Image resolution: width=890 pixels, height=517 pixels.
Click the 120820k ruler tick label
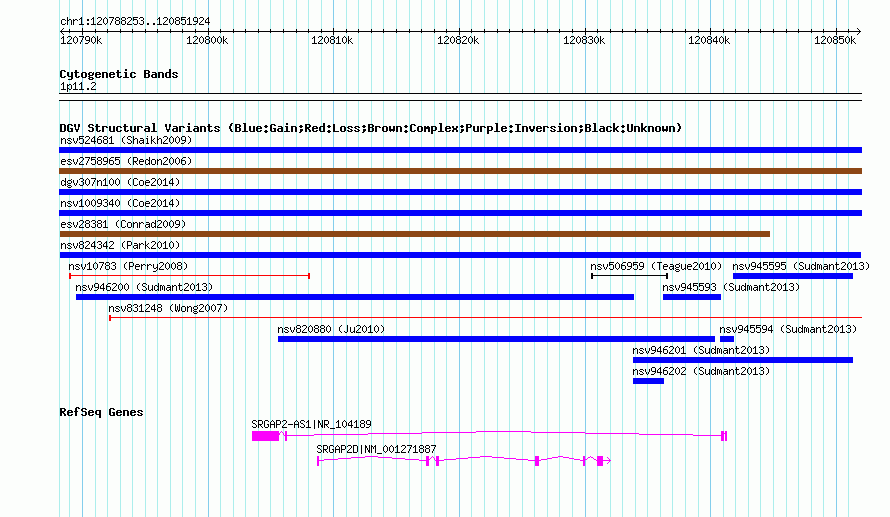458,40
